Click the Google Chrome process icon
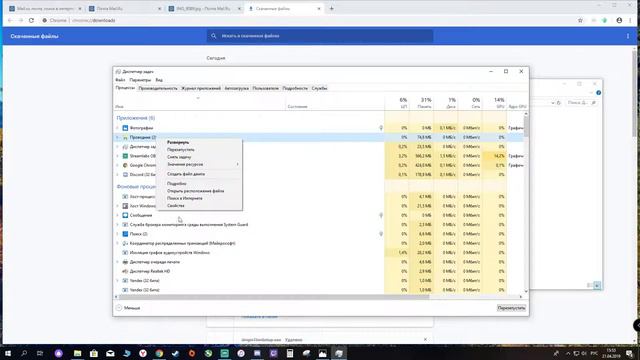The width and height of the screenshot is (640, 360). tap(125, 165)
